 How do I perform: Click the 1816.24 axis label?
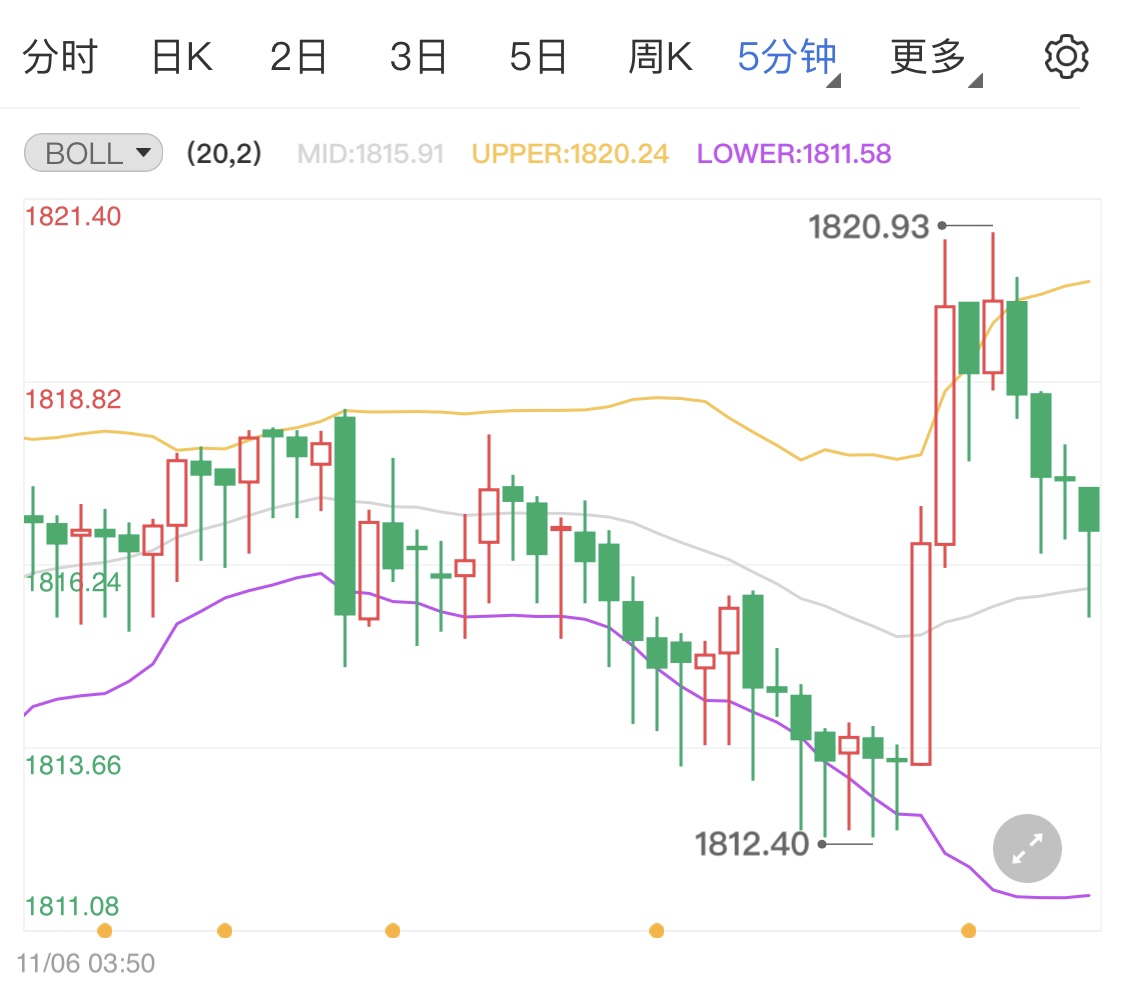[x=73, y=582]
